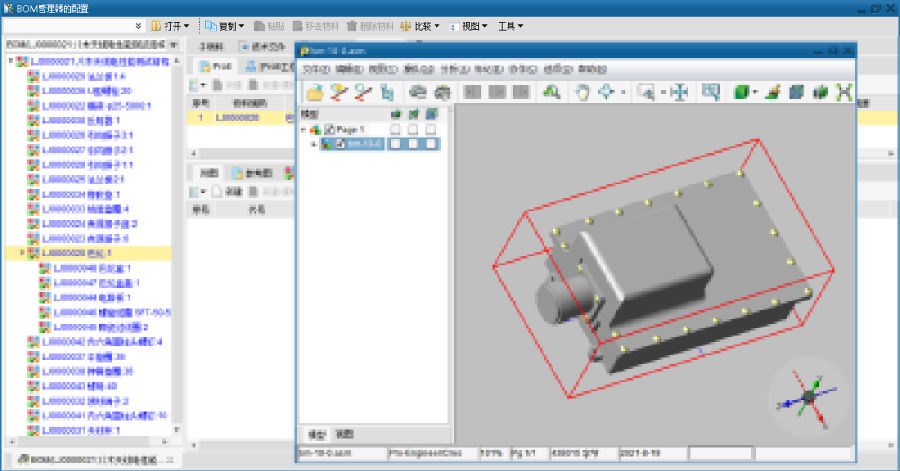Select the pan hand tool
Screen dimensions: 900x471
coord(581,92)
